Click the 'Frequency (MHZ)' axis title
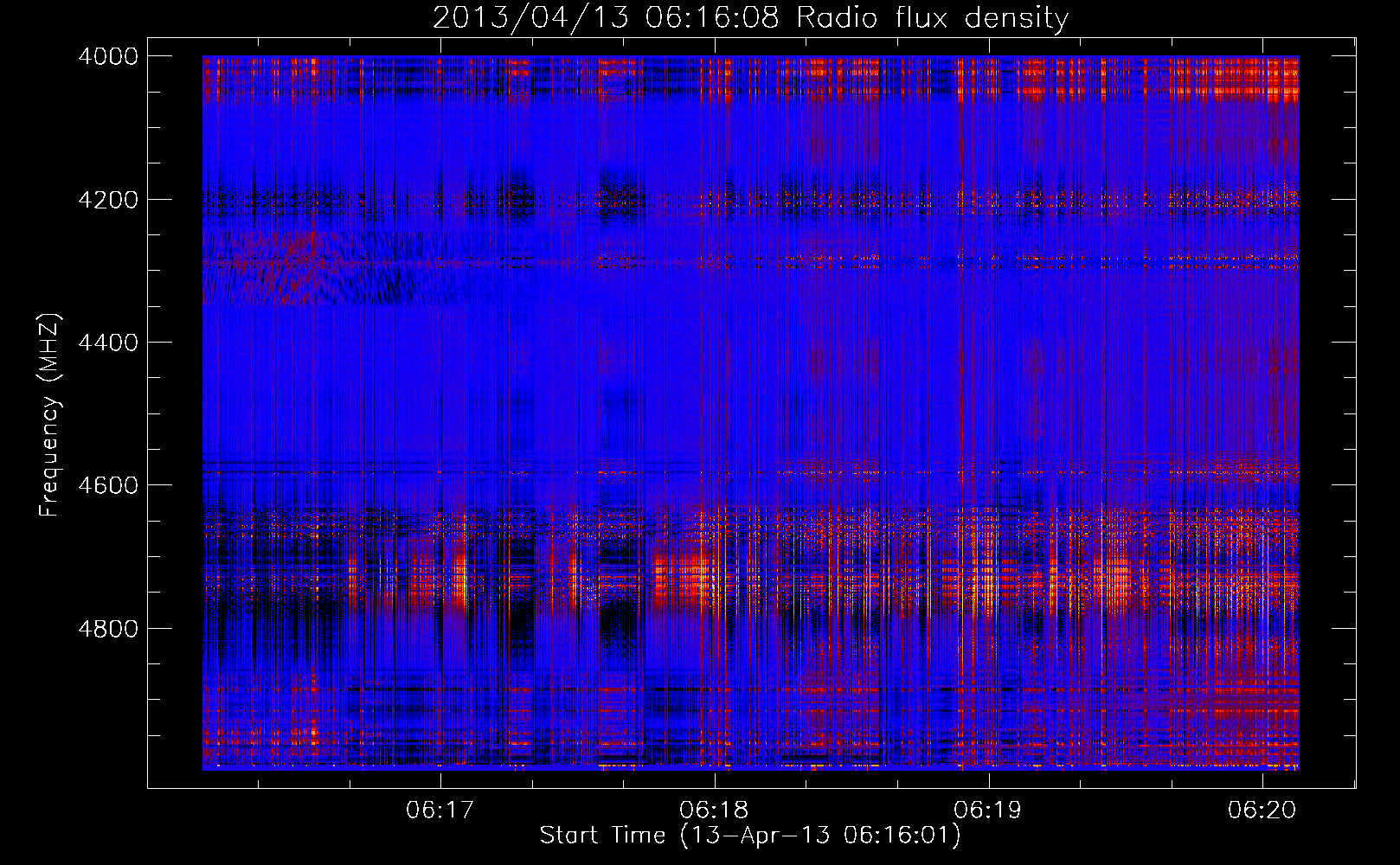 (x=50, y=415)
